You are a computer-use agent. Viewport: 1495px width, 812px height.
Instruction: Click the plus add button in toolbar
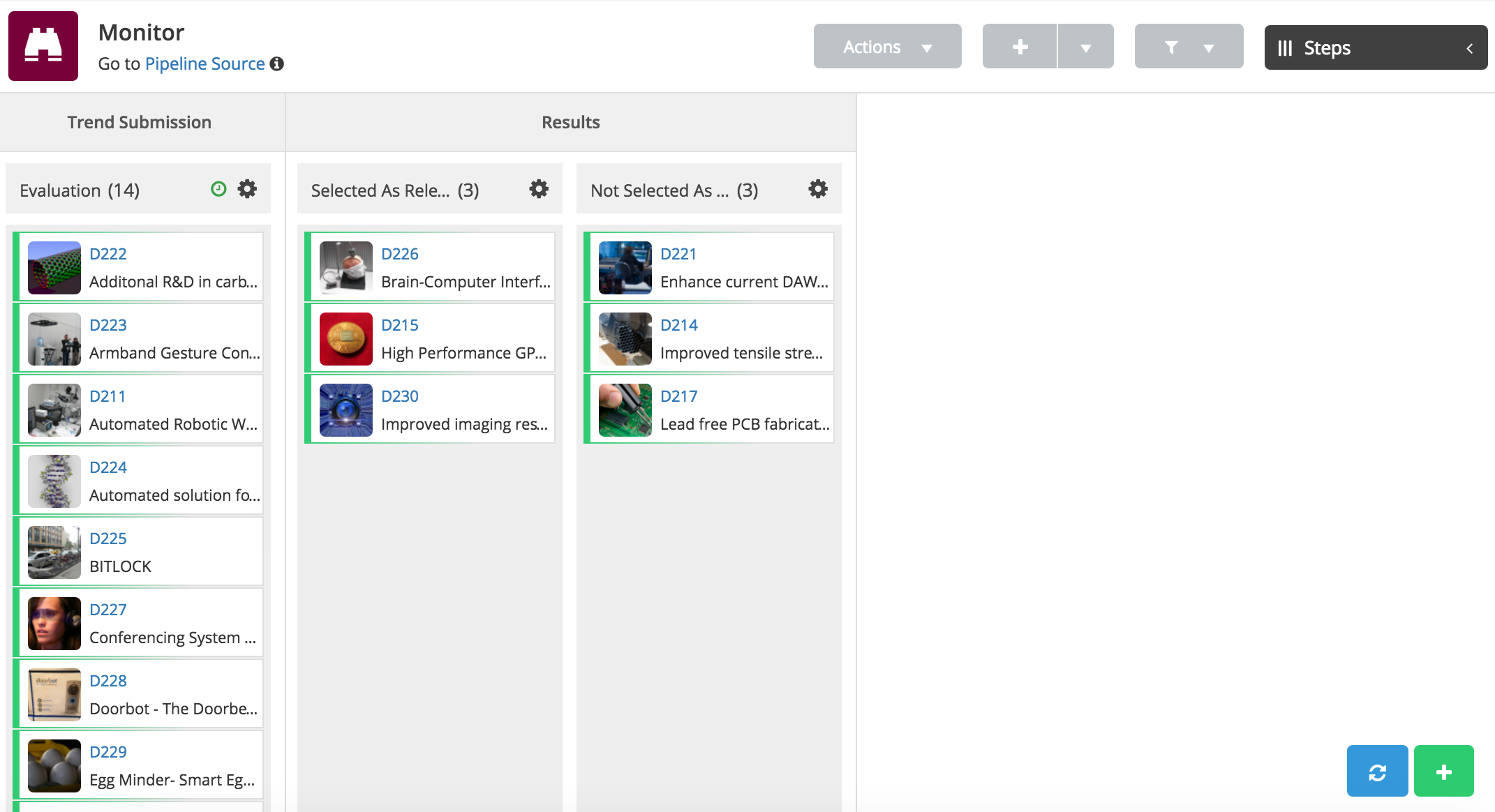pyautogui.click(x=1020, y=47)
